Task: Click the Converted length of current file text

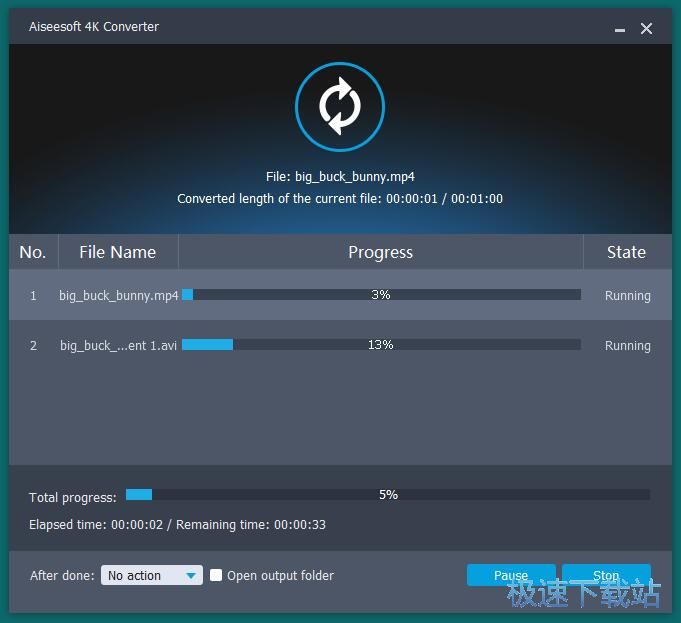Action: coord(340,199)
